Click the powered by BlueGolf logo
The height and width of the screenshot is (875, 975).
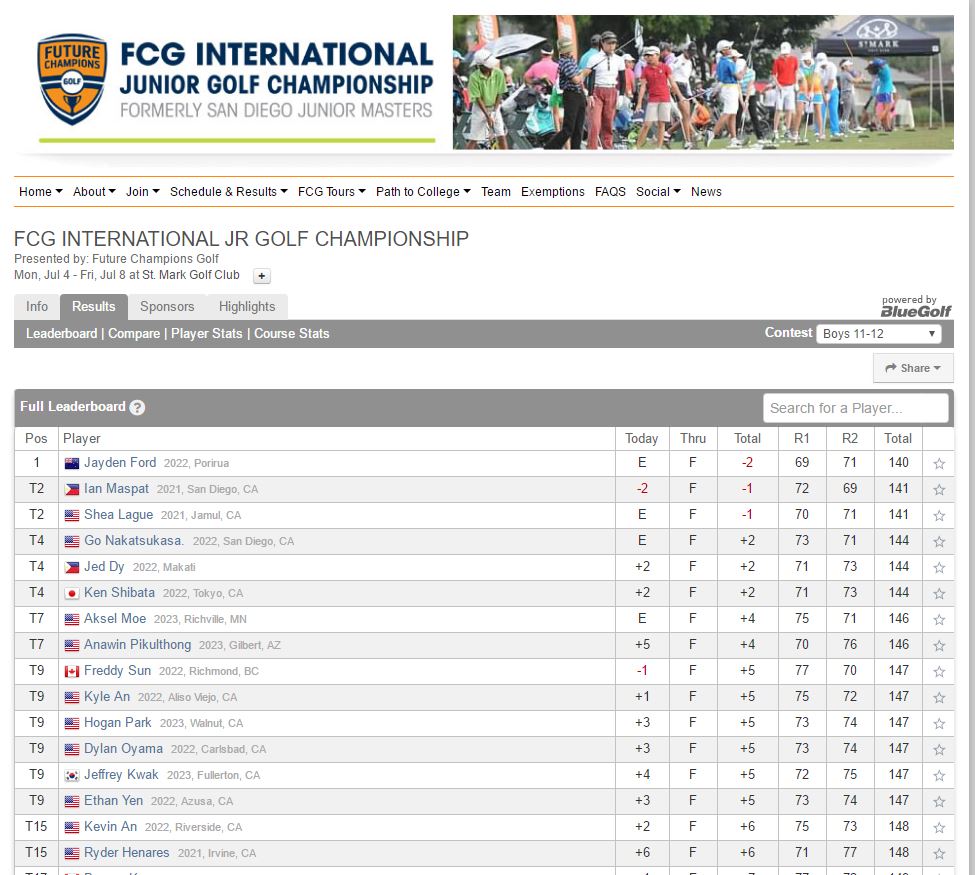(915, 307)
